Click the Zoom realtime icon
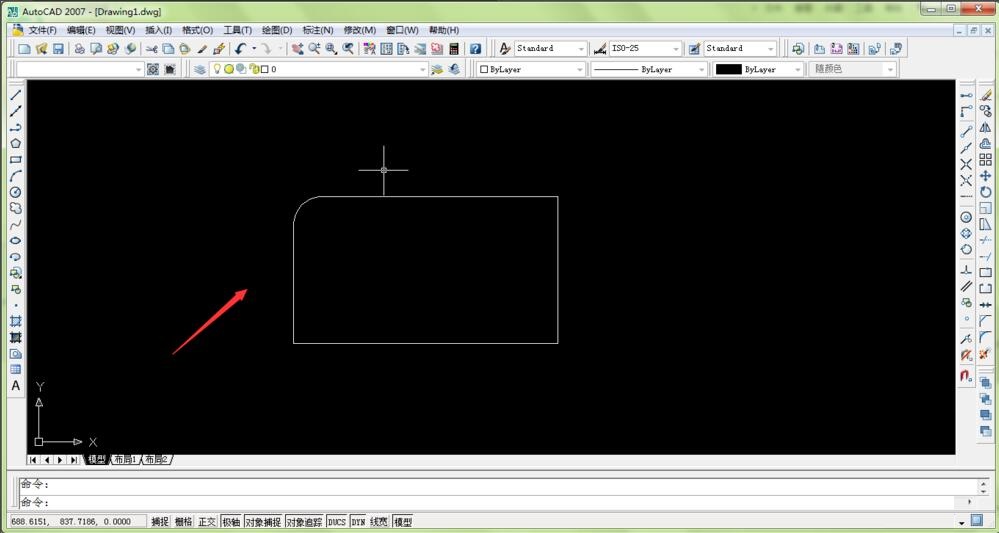Image resolution: width=999 pixels, height=533 pixels. 314,48
